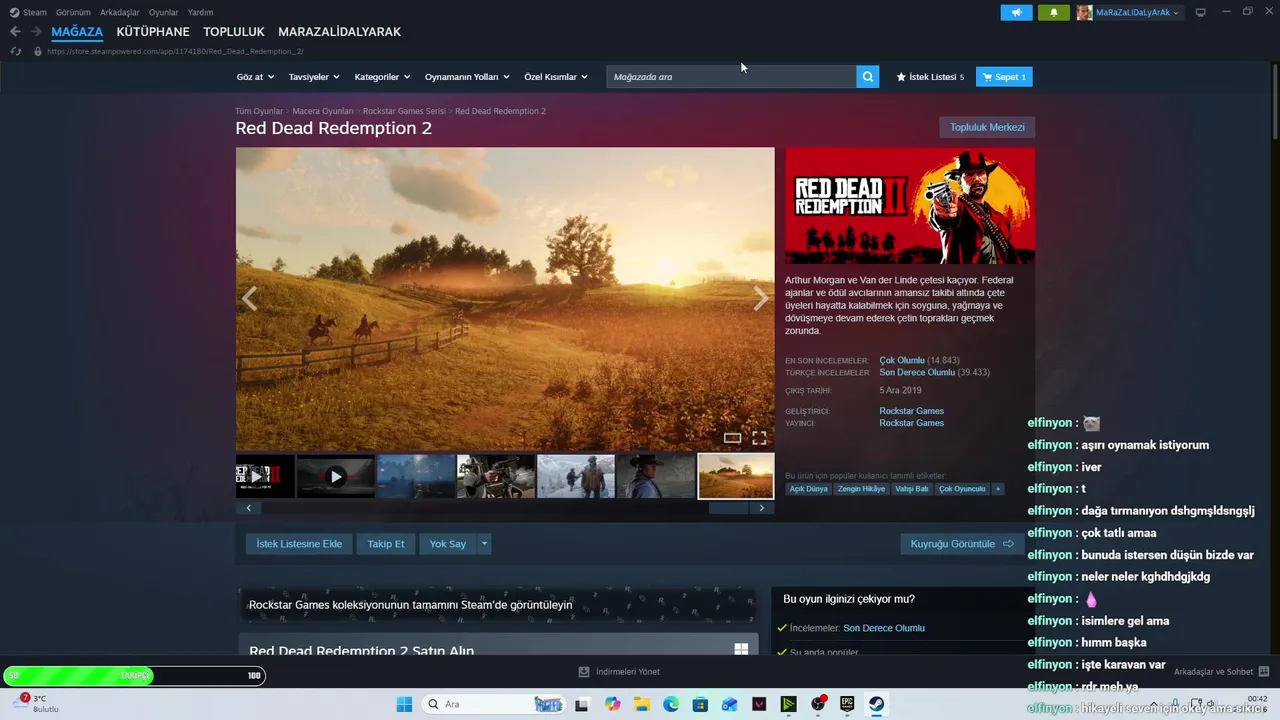Open Epic Games Launcher from taskbar
The width and height of the screenshot is (1280, 720).
pyautogui.click(x=847, y=704)
